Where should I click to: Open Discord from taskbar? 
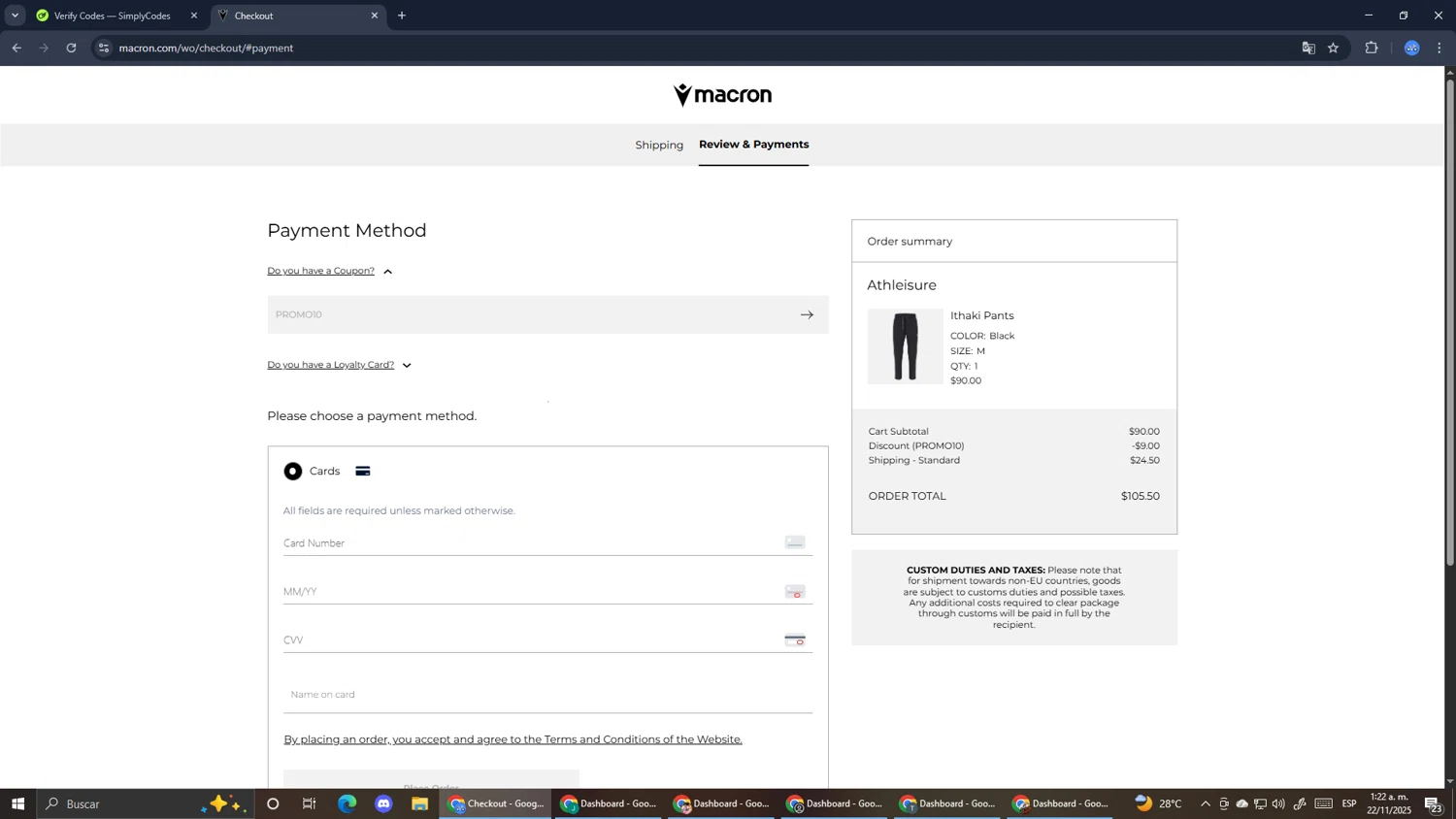[x=383, y=803]
